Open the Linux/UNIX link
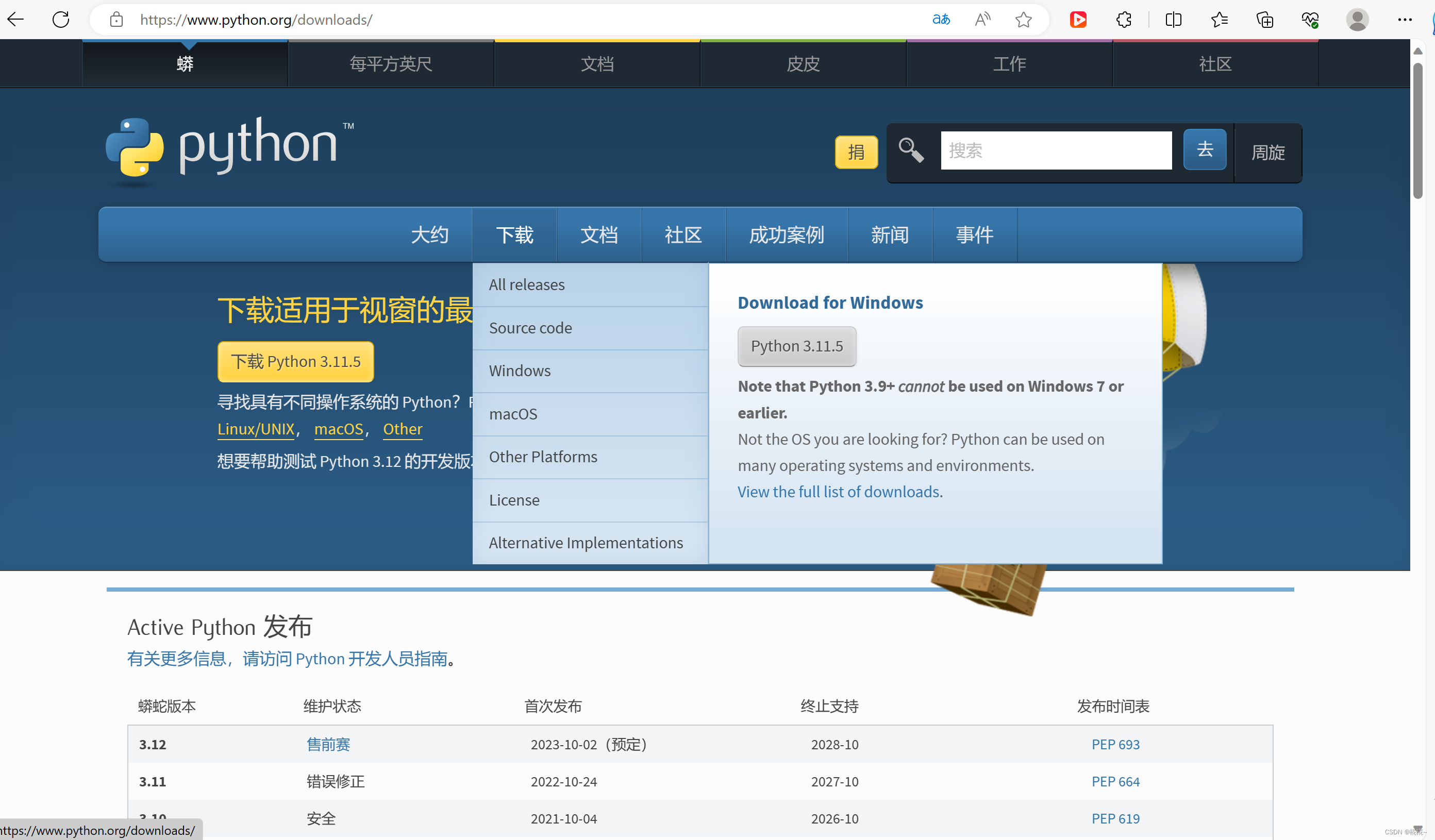Image resolution: width=1435 pixels, height=840 pixels. point(256,429)
